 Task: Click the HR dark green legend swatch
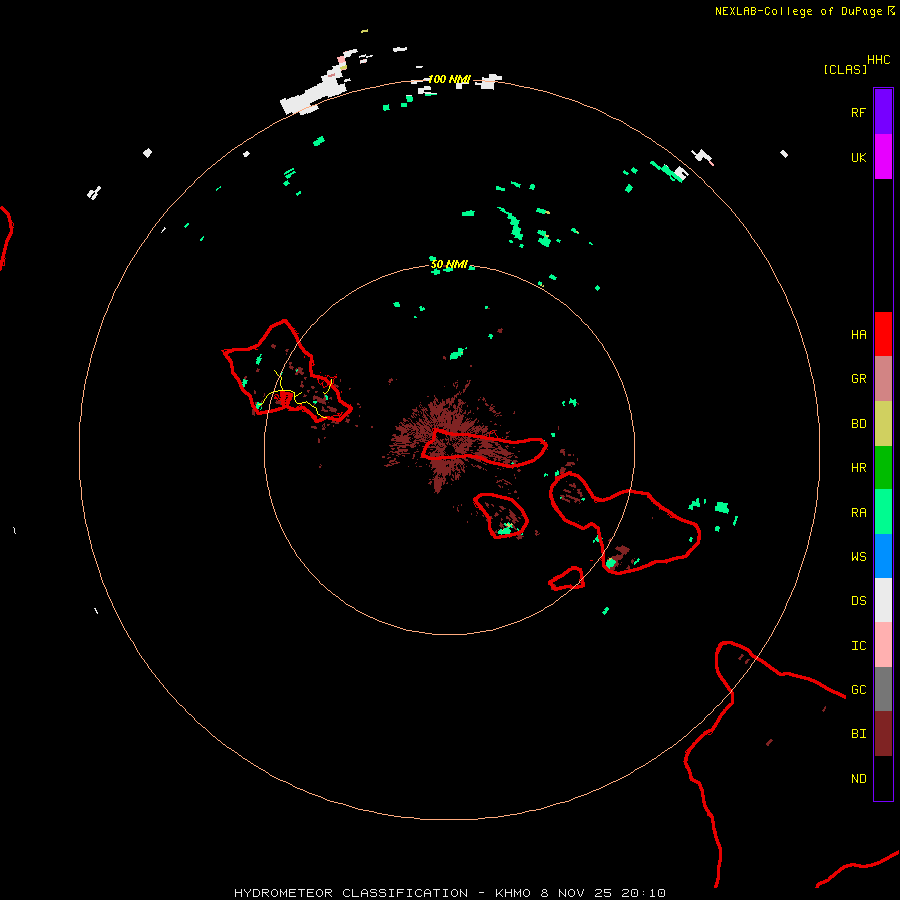pos(883,468)
